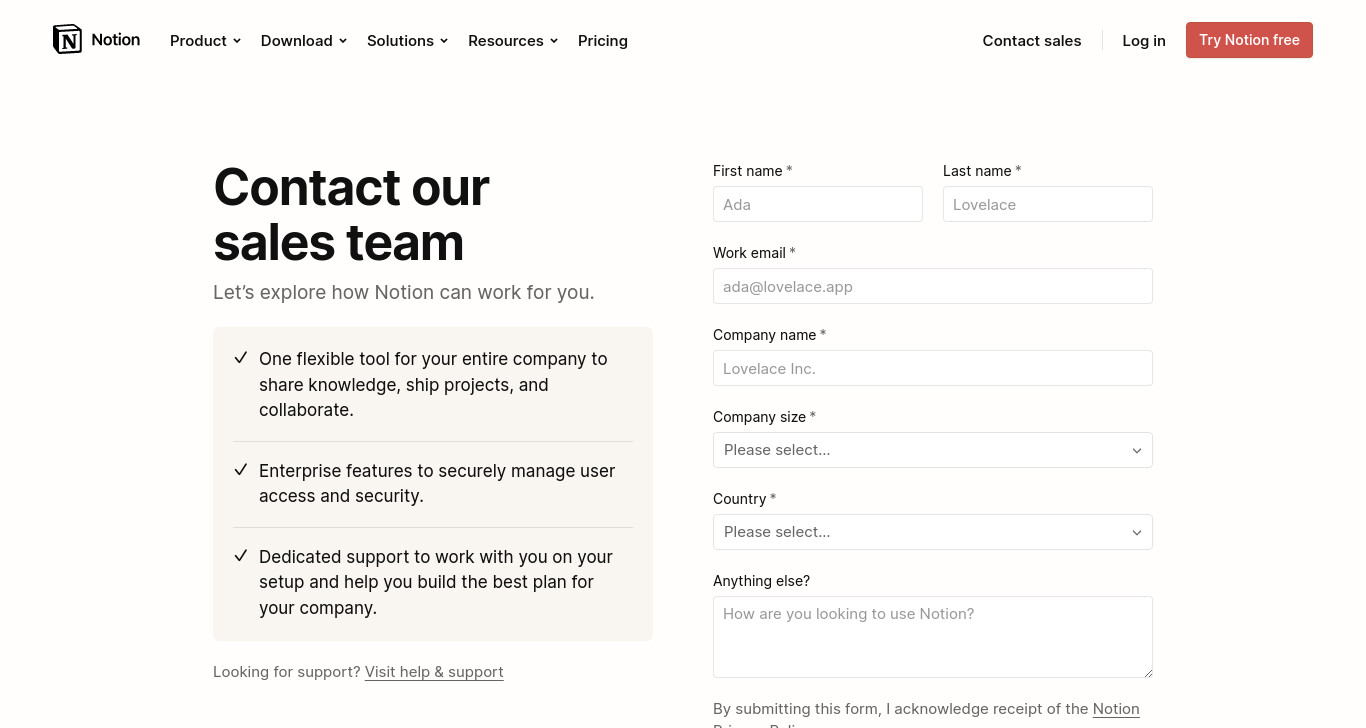The height and width of the screenshot is (728, 1366).
Task: Expand the Download menu
Action: [304, 41]
